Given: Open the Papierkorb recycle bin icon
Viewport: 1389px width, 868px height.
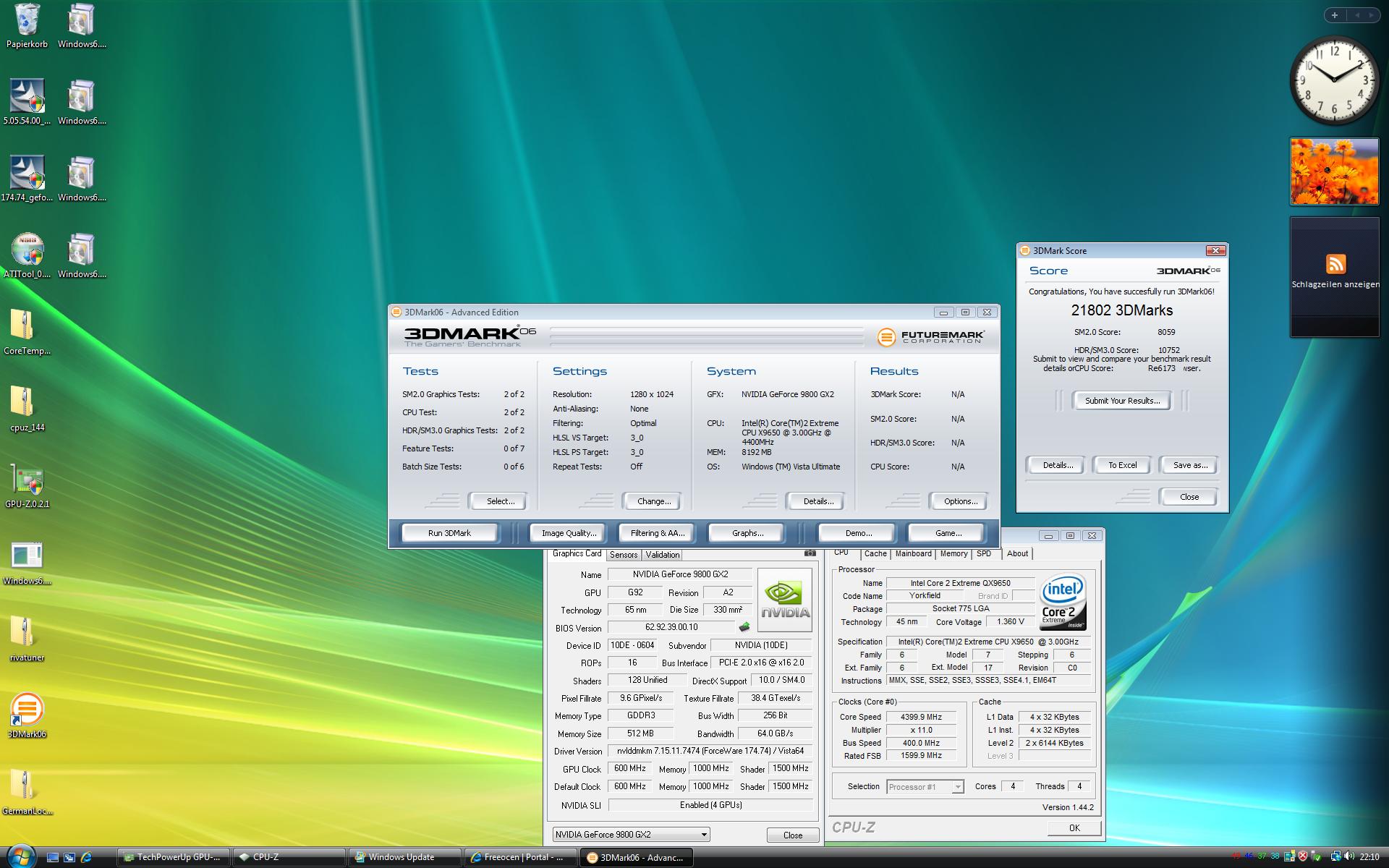Looking at the screenshot, I should [27, 26].
